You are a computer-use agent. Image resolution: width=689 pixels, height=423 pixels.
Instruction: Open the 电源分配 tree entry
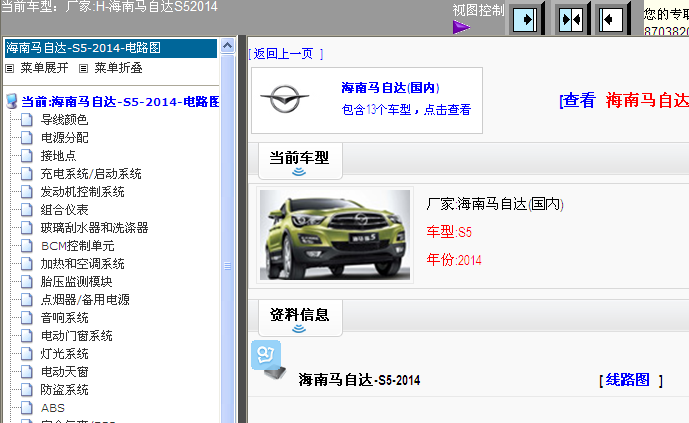coord(64,137)
